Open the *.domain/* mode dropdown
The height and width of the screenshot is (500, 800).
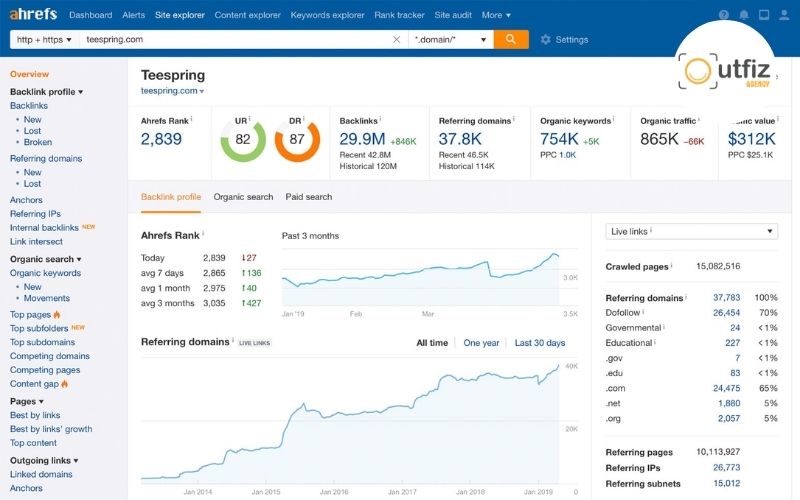[x=451, y=39]
